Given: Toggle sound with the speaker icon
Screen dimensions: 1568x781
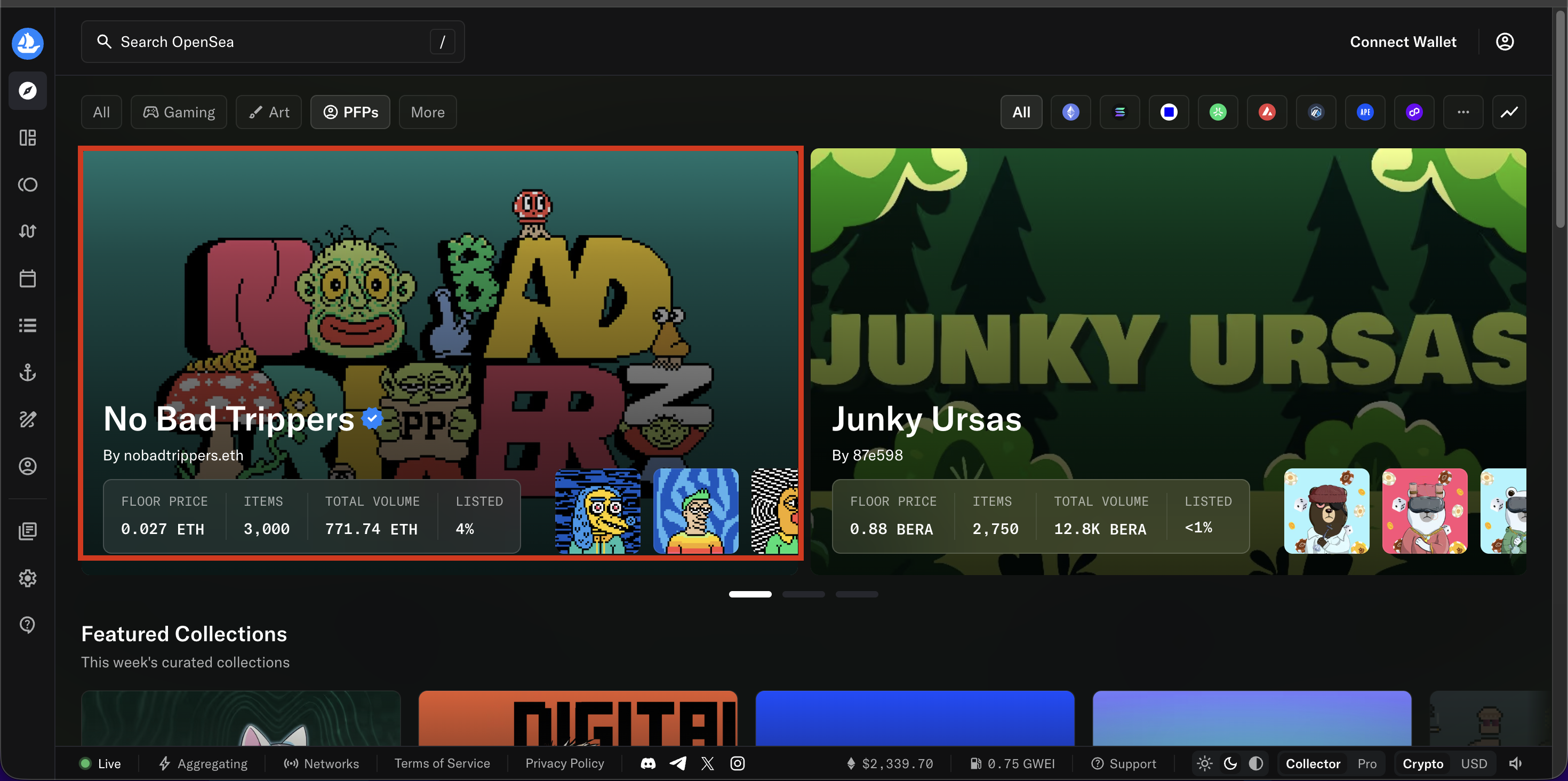Looking at the screenshot, I should [x=1516, y=763].
